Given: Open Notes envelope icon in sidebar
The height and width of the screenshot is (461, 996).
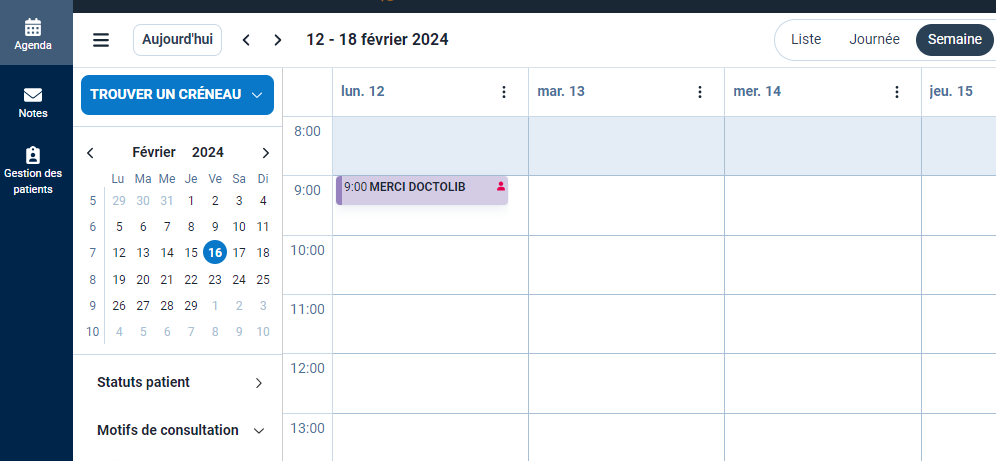Looking at the screenshot, I should (x=33, y=95).
